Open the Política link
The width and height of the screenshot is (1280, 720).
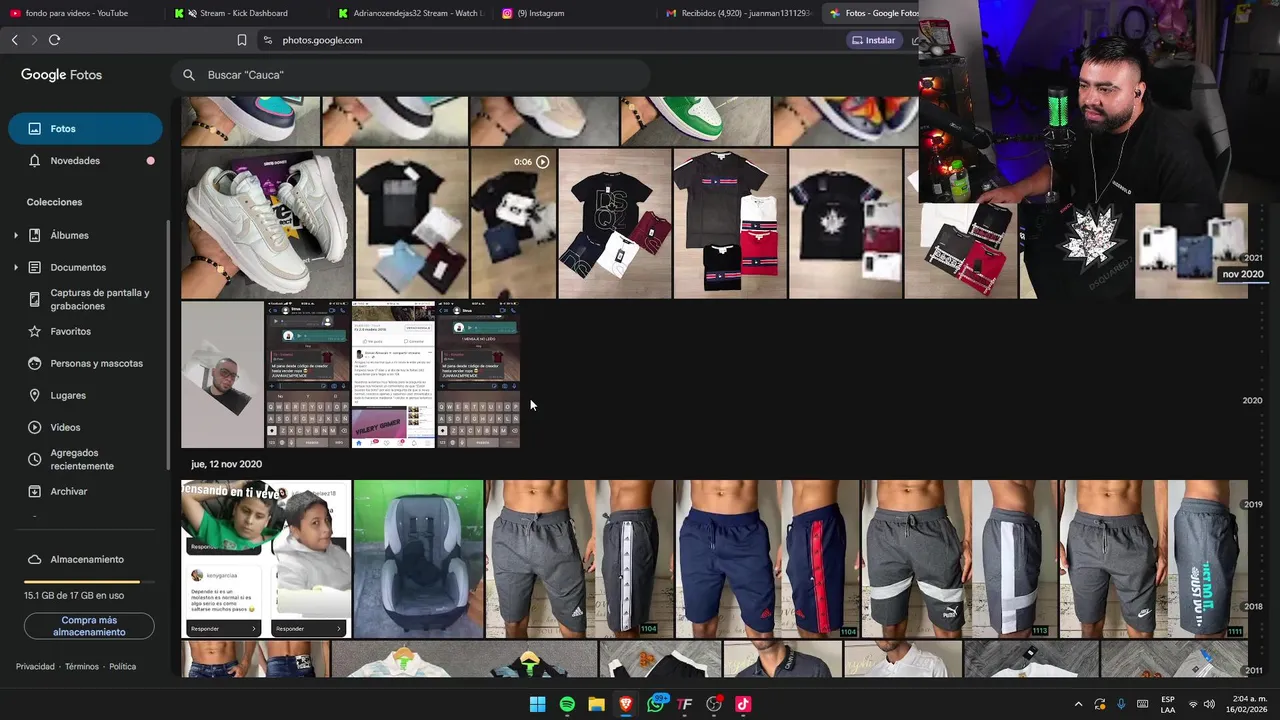tap(122, 667)
